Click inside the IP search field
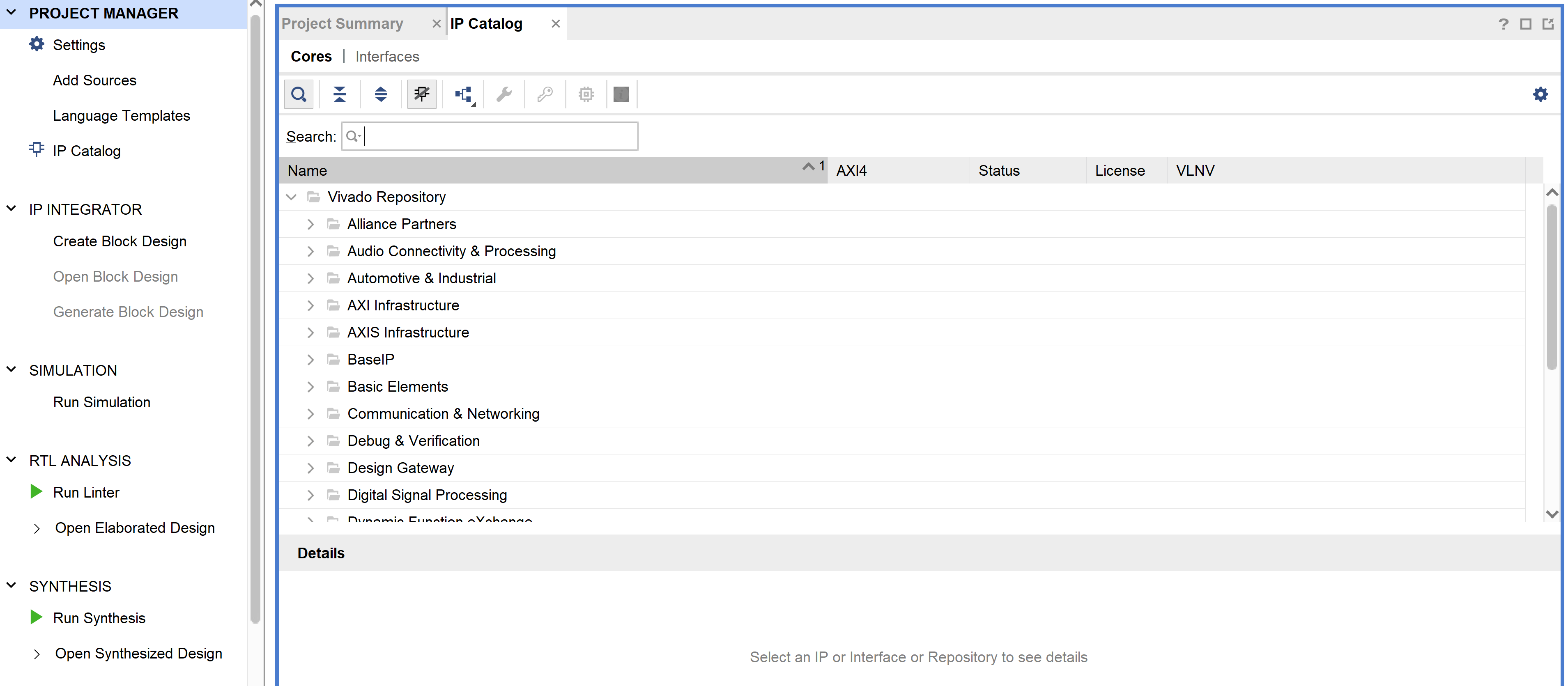This screenshot has width=1568, height=686. (499, 136)
